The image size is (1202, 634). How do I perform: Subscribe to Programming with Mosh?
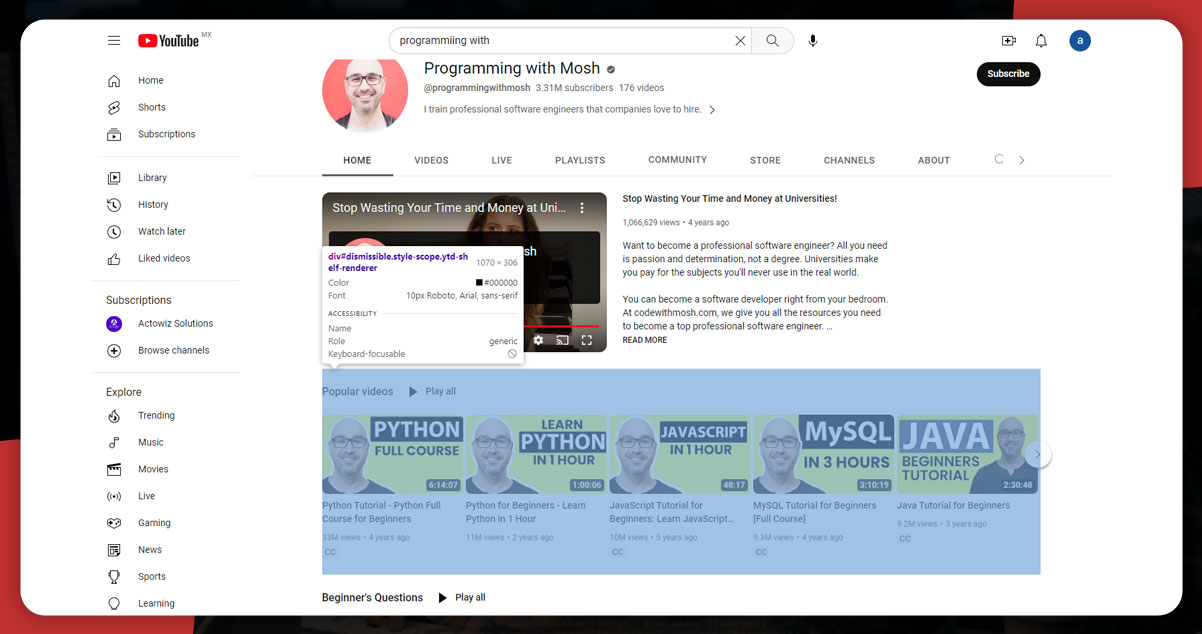tap(1008, 74)
